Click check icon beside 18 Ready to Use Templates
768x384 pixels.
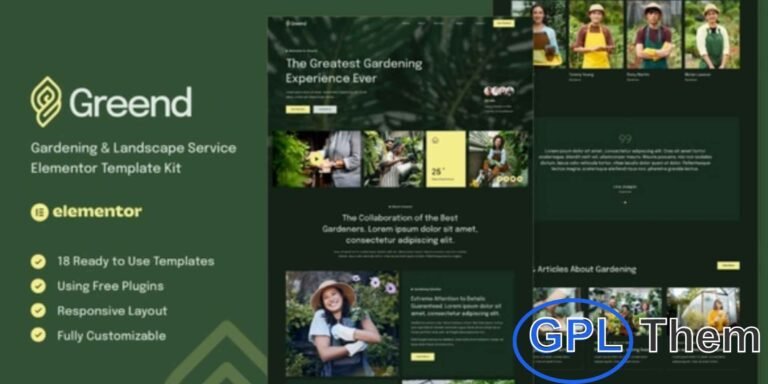pyautogui.click(x=38, y=262)
